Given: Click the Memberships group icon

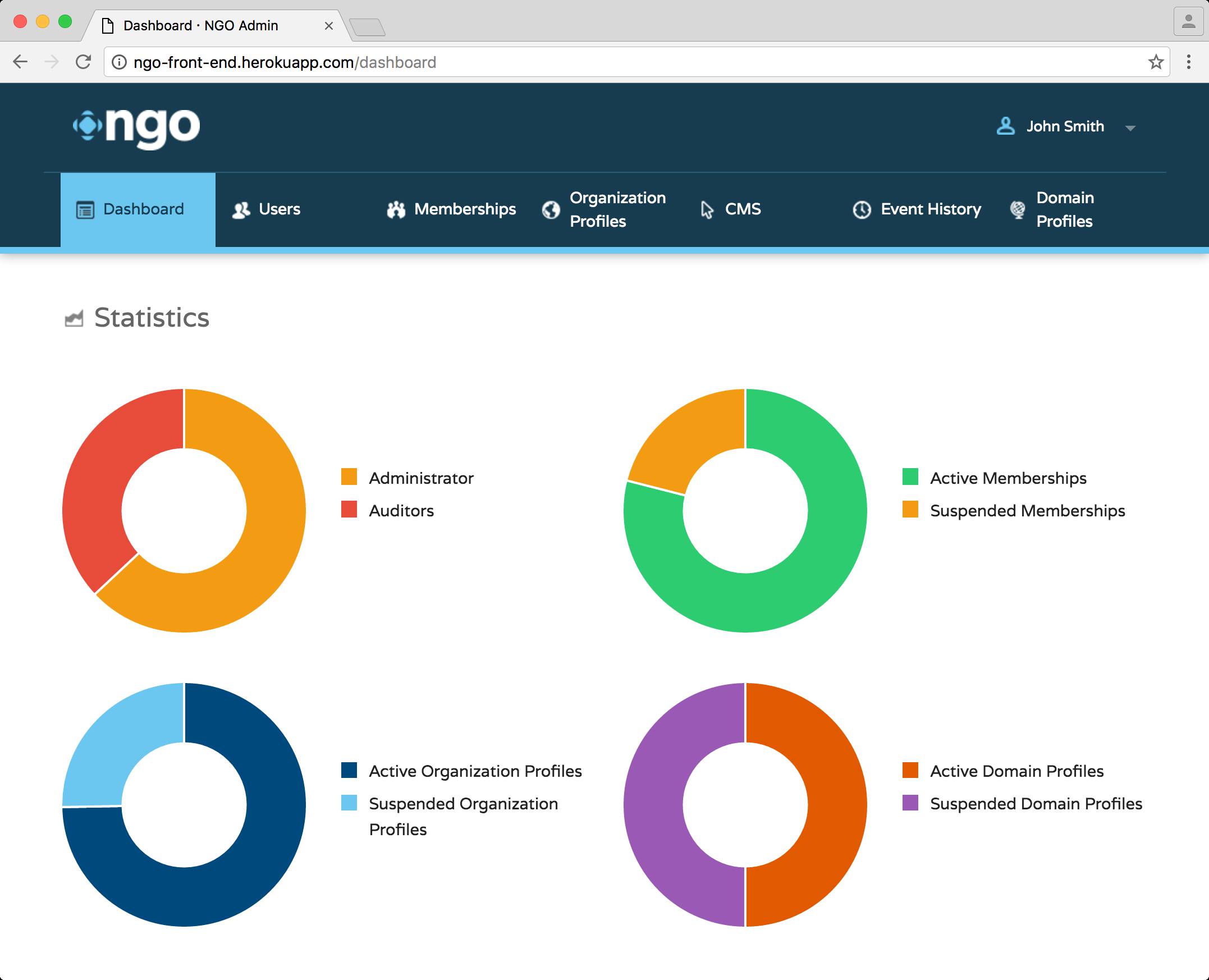Looking at the screenshot, I should tap(396, 210).
